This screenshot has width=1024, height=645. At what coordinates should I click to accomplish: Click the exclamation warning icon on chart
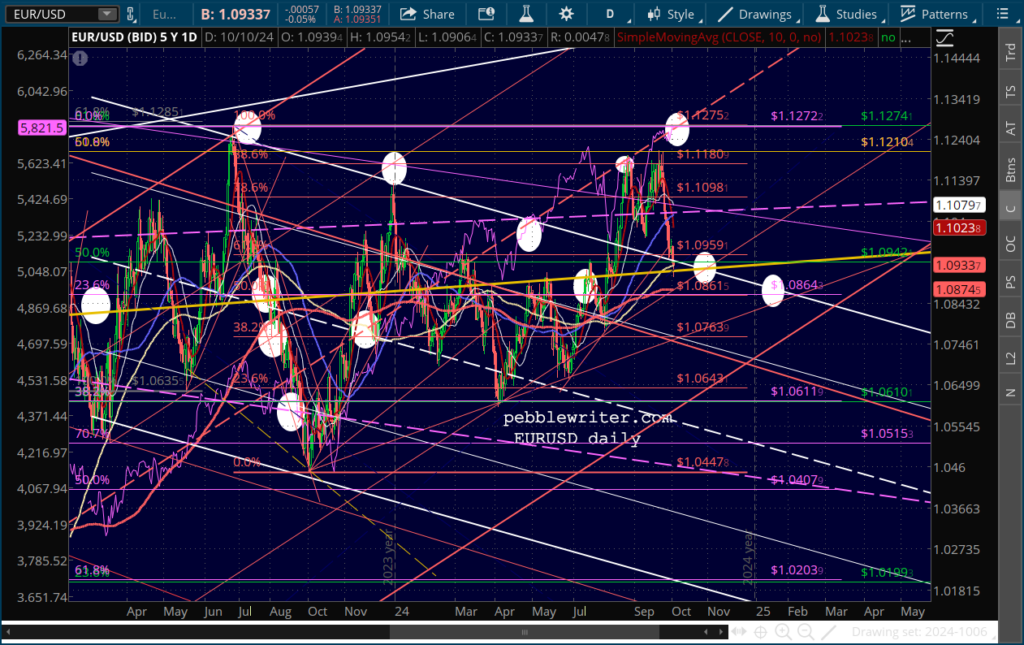(x=80, y=59)
